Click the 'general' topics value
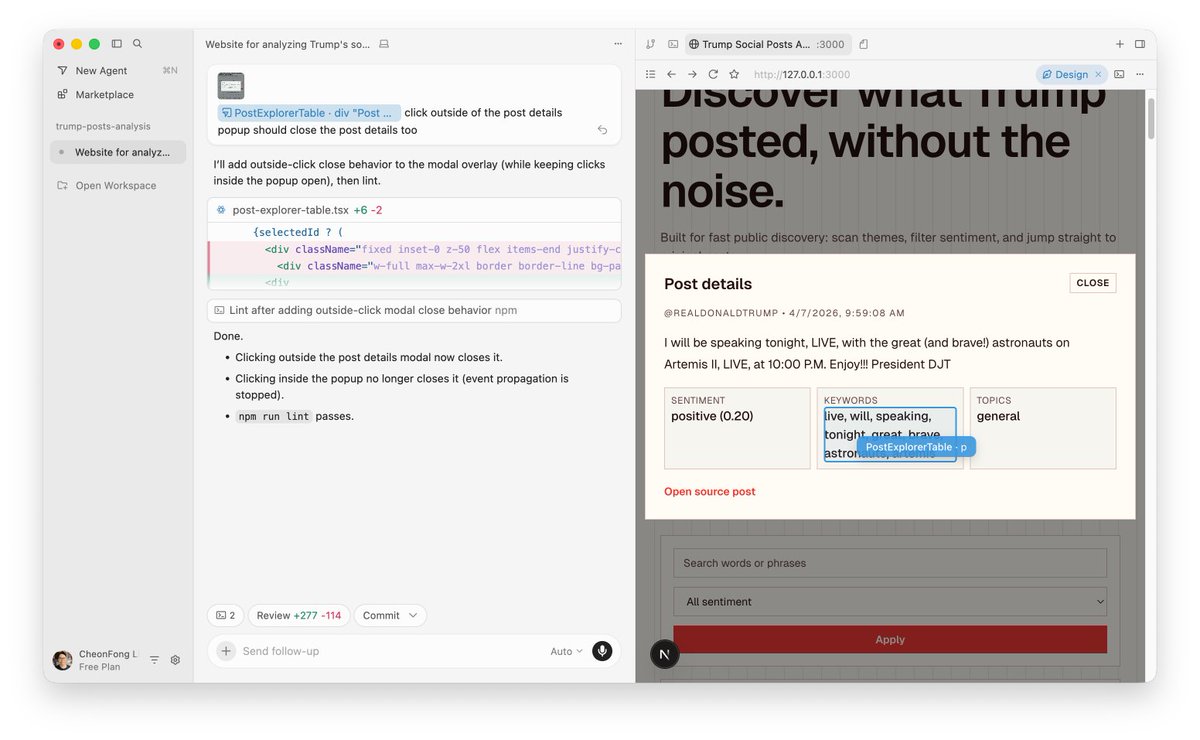The image size is (1200, 740). point(998,416)
